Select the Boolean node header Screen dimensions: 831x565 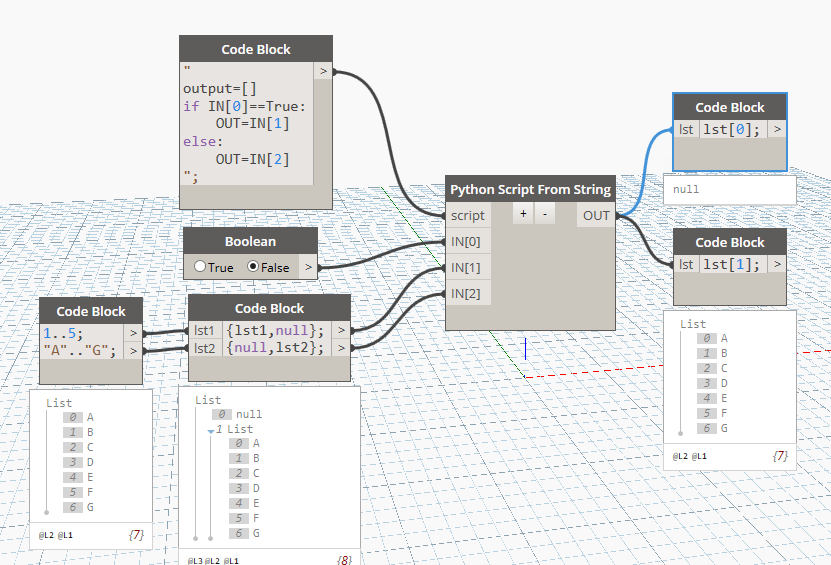point(250,241)
